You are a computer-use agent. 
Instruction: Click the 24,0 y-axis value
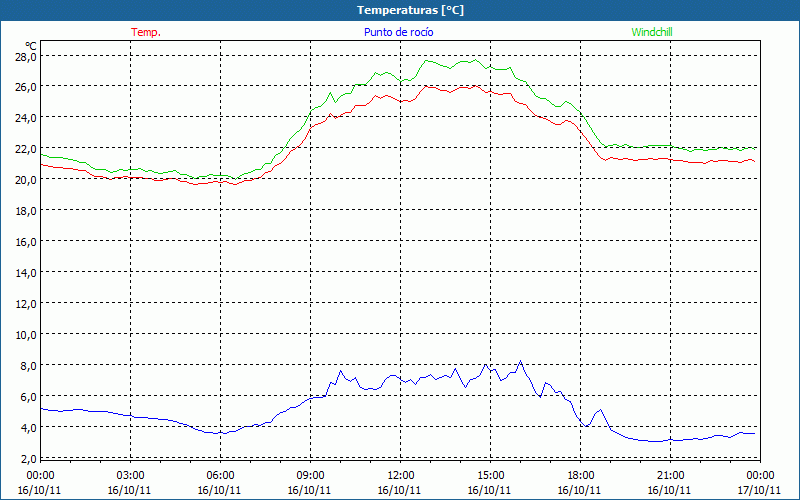point(25,118)
